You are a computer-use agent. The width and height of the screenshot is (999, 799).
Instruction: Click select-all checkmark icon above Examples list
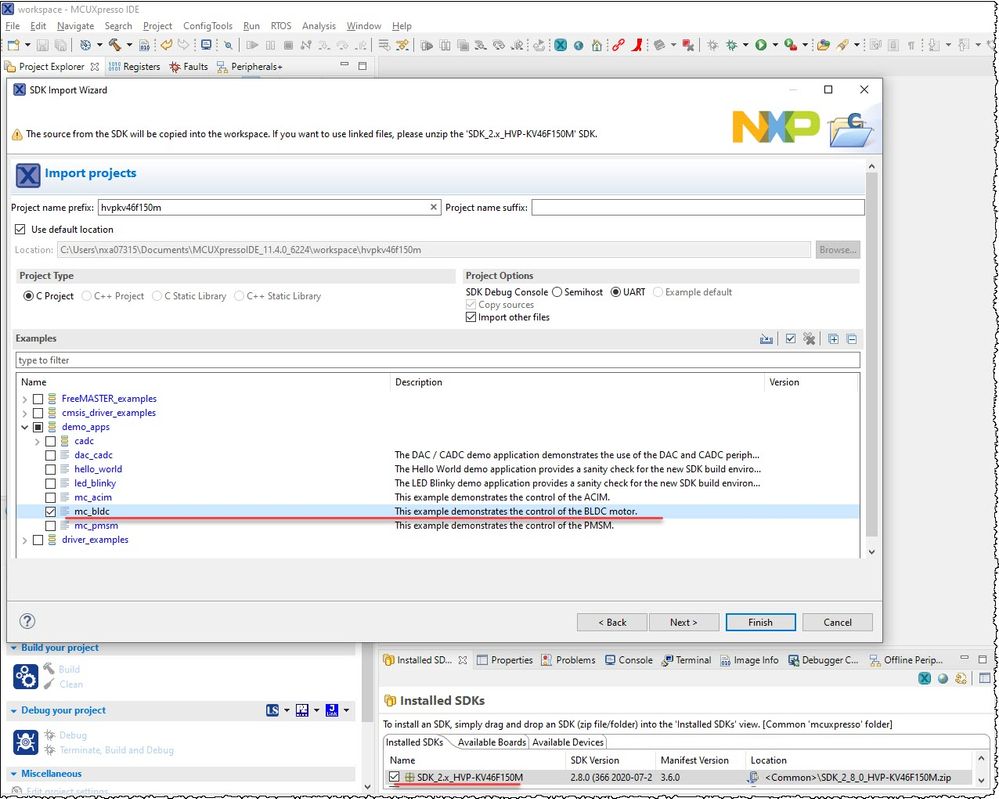coord(791,339)
